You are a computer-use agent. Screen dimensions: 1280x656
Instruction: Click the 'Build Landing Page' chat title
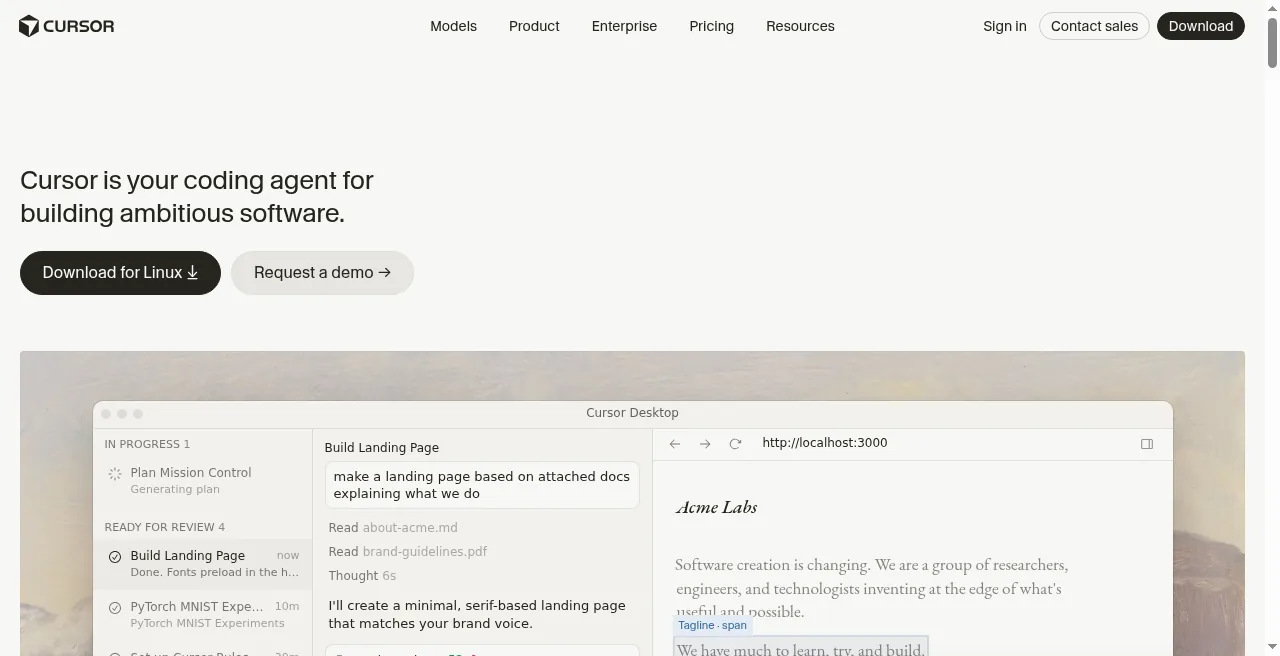pos(381,448)
